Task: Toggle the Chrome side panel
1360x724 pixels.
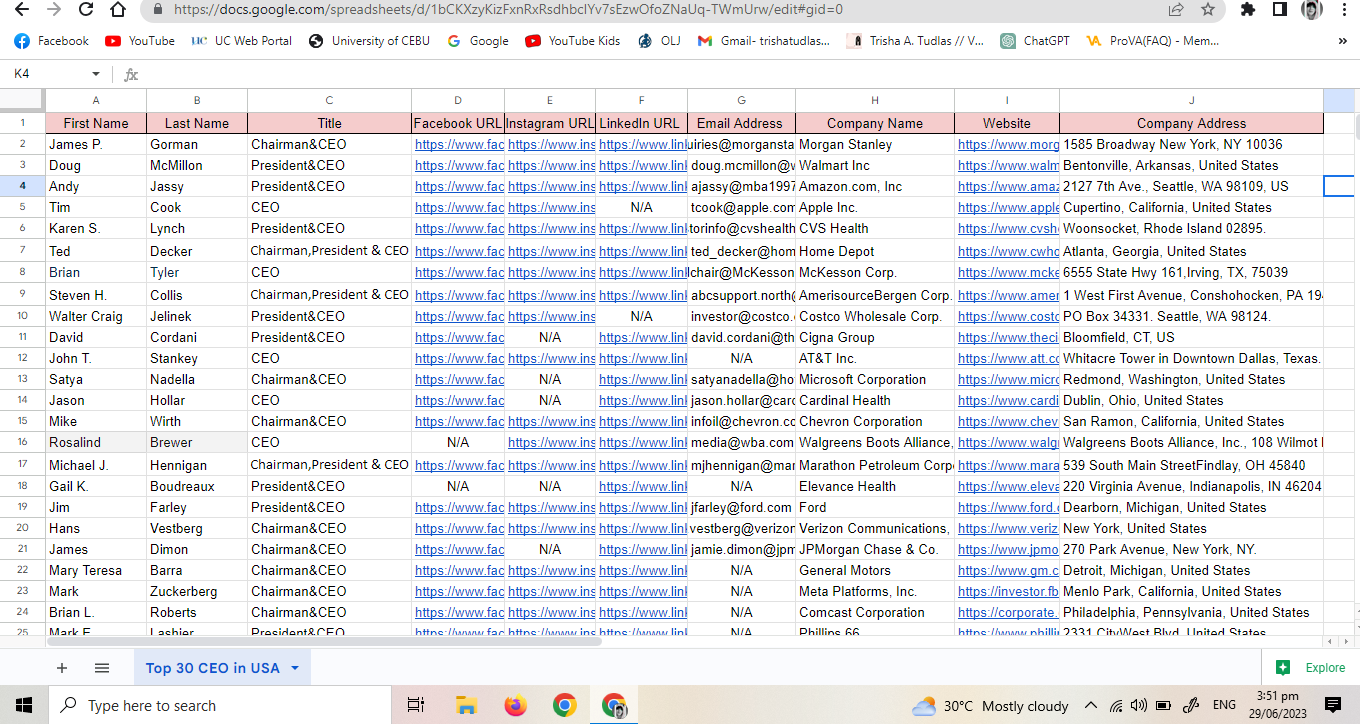Action: click(x=1280, y=9)
